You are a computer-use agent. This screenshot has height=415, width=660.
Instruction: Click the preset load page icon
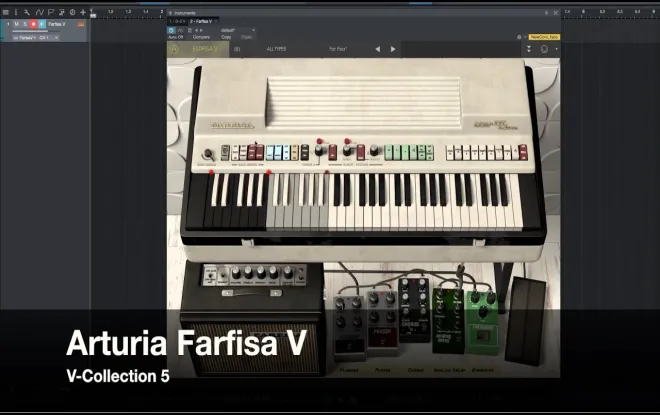click(190, 30)
